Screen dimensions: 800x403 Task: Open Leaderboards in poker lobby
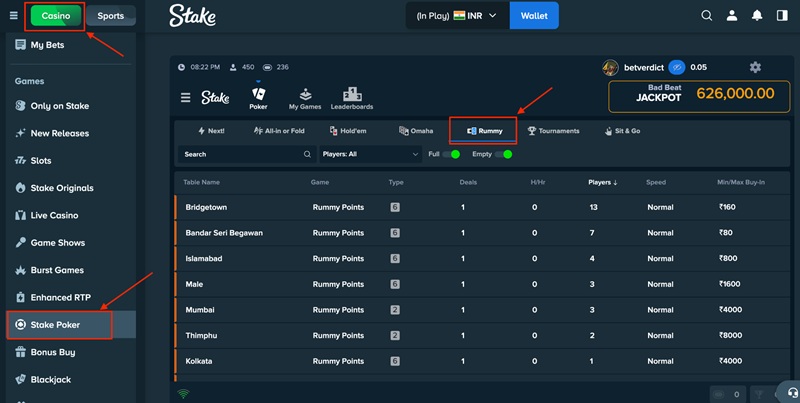[352, 98]
